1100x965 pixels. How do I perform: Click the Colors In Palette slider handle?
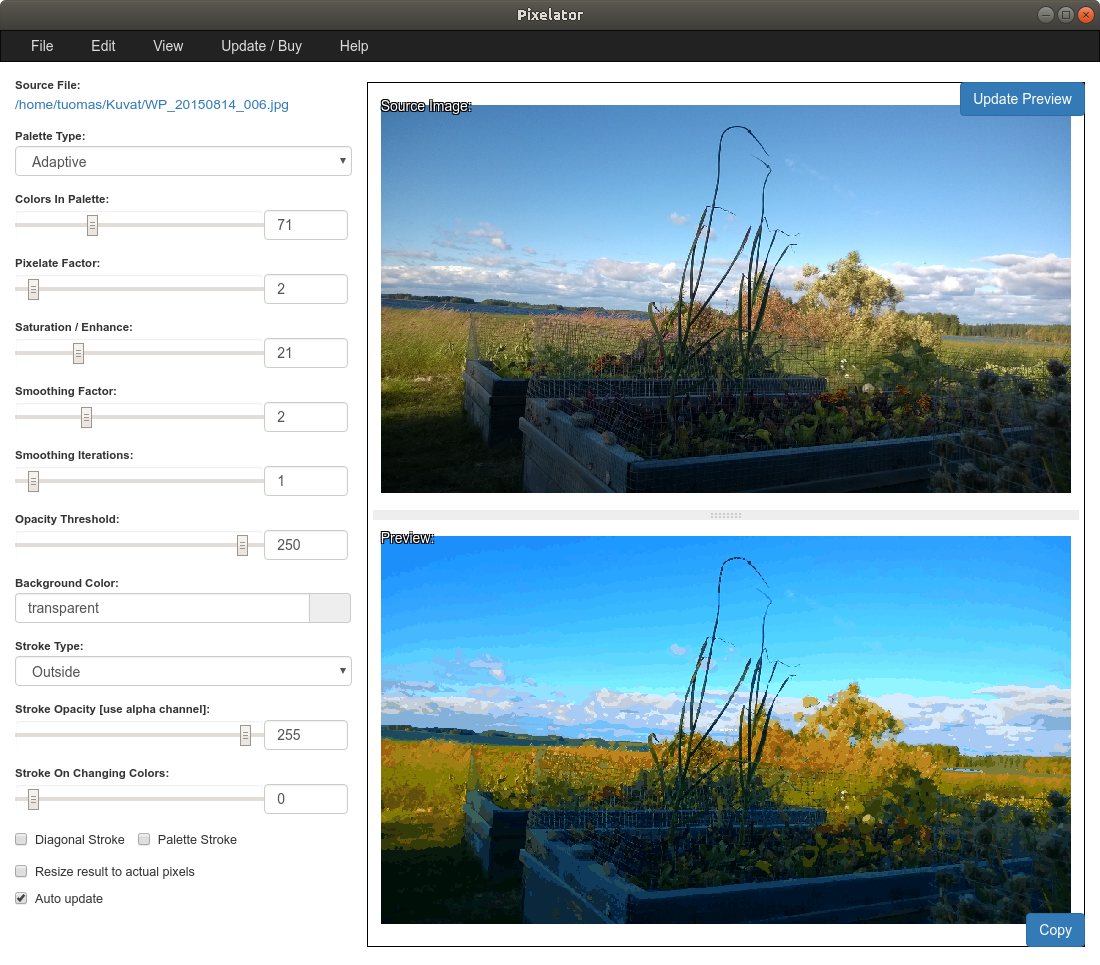coord(92,225)
